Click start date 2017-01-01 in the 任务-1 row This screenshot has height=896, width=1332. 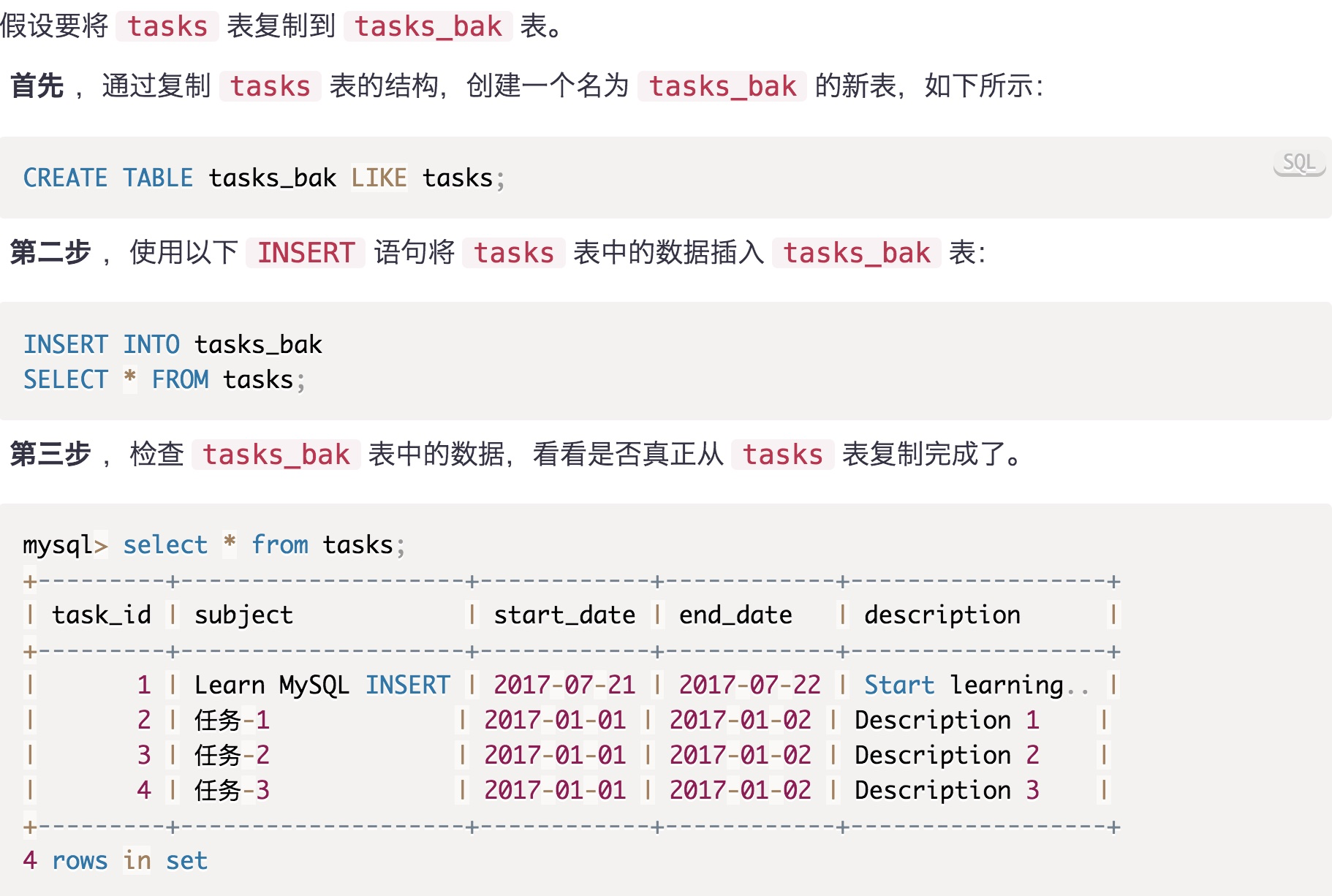click(555, 720)
